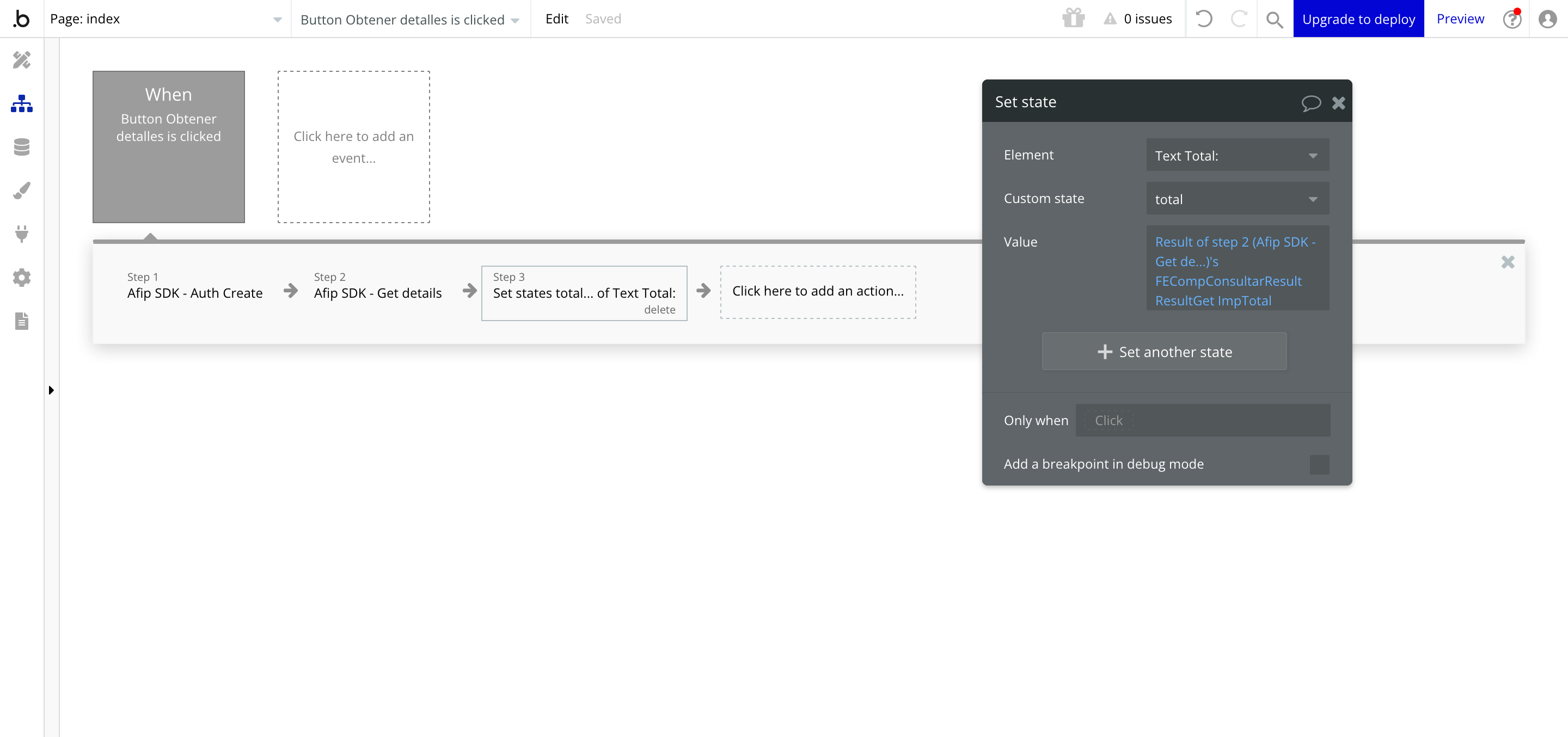Delete Step 3 action
The image size is (1568, 737).
[659, 310]
